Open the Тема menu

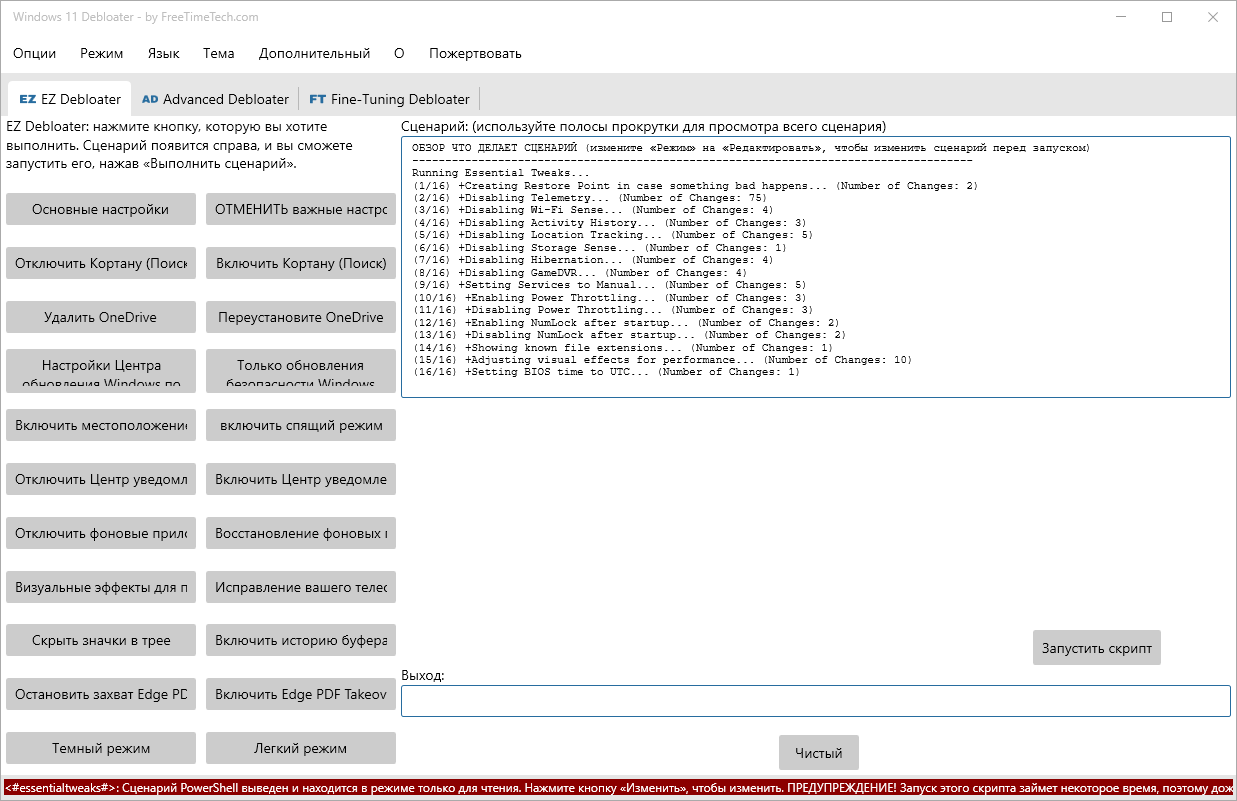click(219, 53)
